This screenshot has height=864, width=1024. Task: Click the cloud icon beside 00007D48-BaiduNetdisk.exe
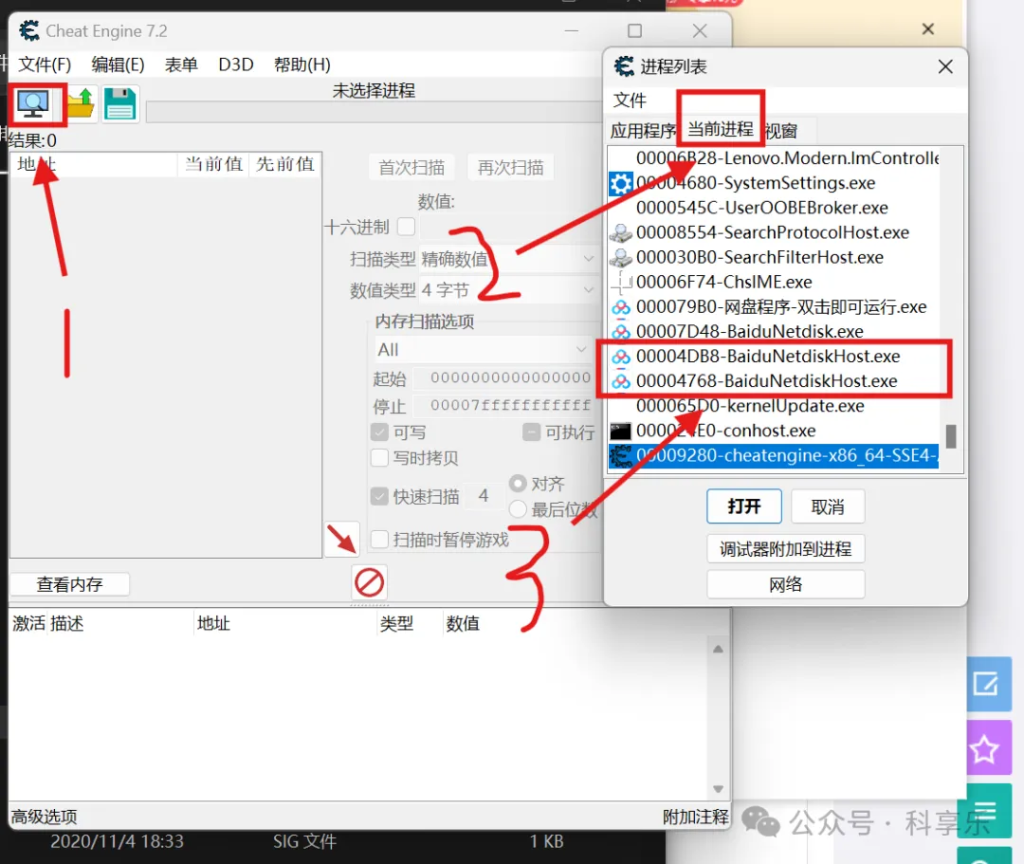(x=620, y=332)
